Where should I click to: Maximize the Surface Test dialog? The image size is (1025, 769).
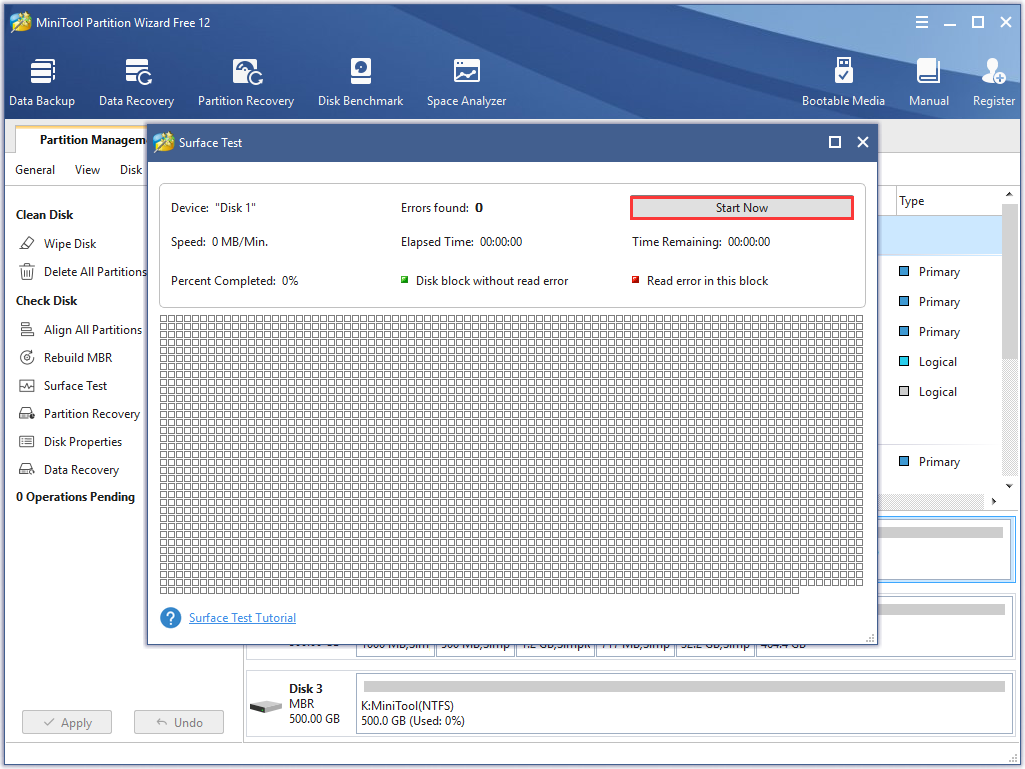835,142
